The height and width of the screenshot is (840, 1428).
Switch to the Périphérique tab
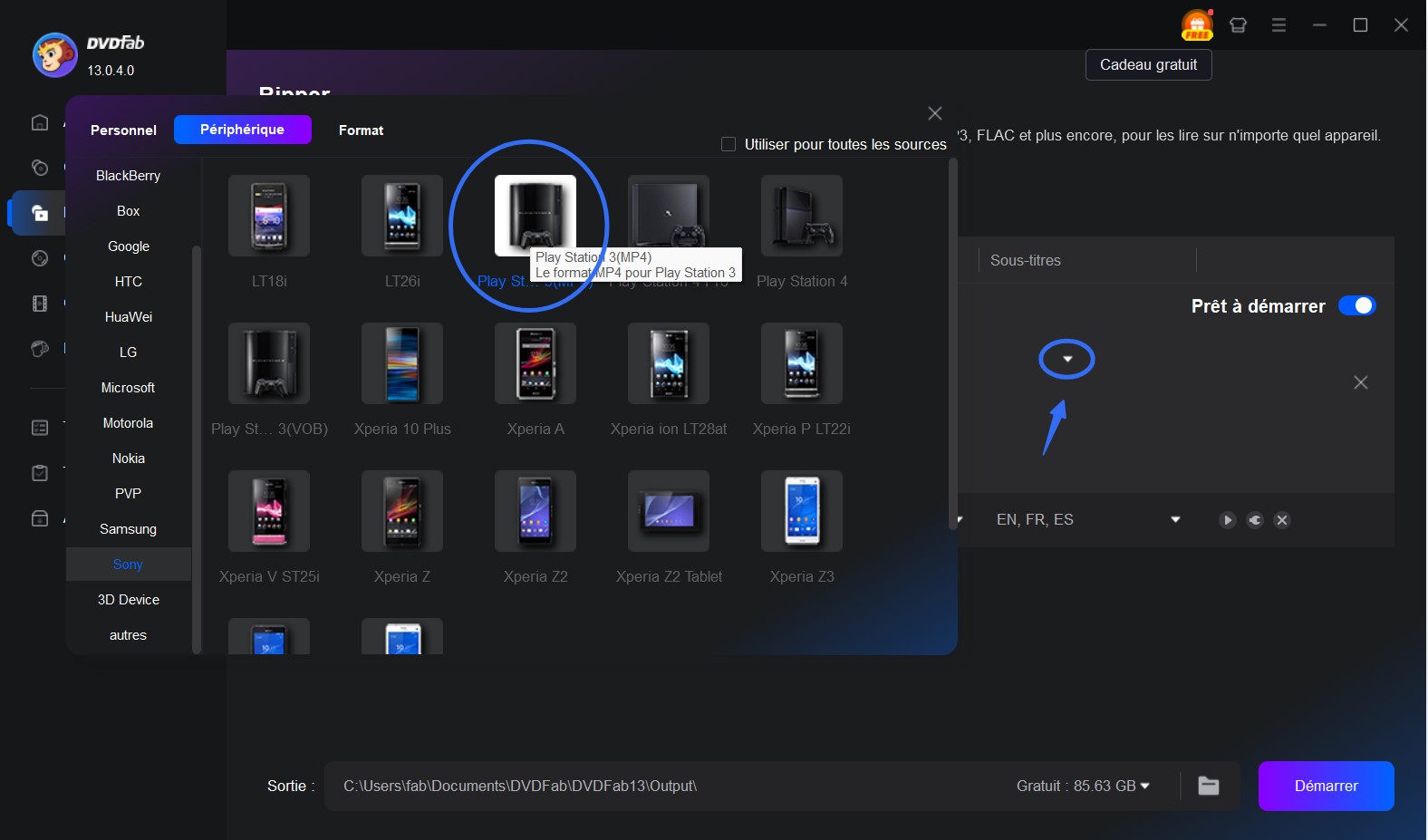click(242, 130)
